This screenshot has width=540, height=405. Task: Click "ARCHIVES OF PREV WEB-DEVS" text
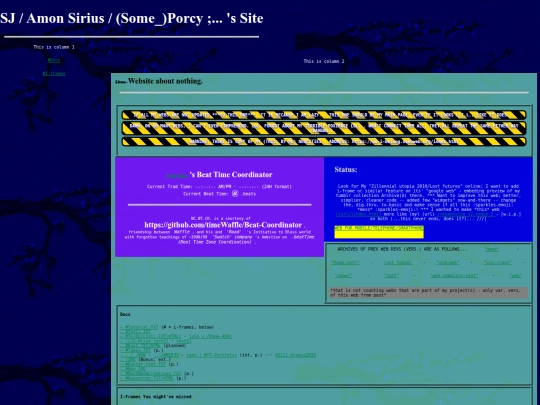pos(402,249)
